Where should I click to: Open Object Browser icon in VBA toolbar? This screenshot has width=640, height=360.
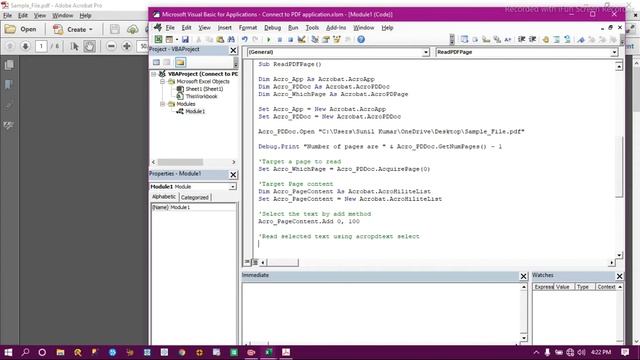[337, 40]
